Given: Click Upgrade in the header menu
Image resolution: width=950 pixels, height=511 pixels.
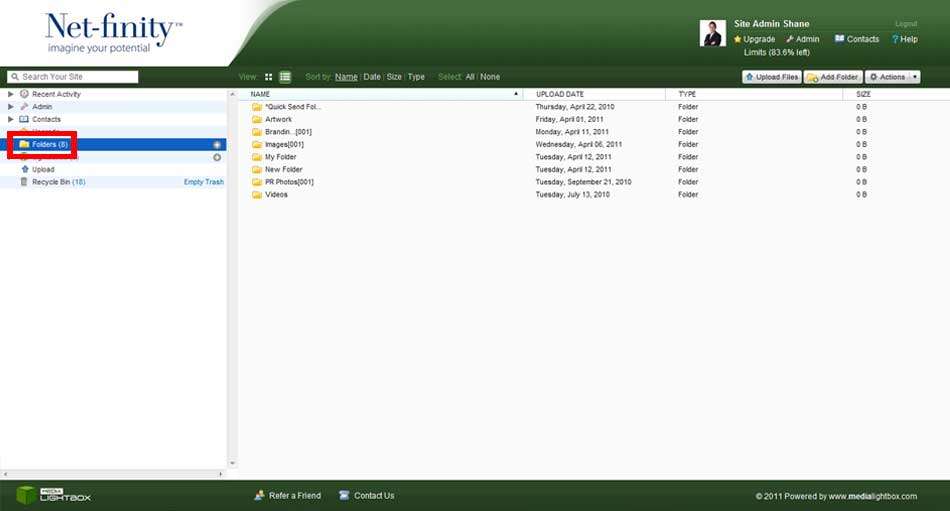Looking at the screenshot, I should pos(755,39).
